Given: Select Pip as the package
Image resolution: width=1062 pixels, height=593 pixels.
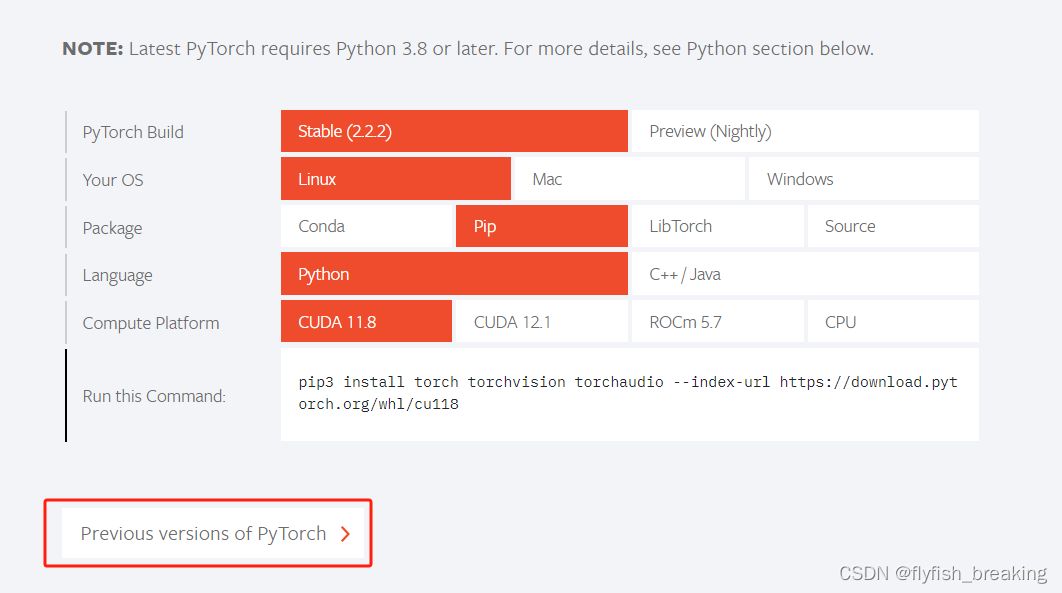Looking at the screenshot, I should (541, 226).
